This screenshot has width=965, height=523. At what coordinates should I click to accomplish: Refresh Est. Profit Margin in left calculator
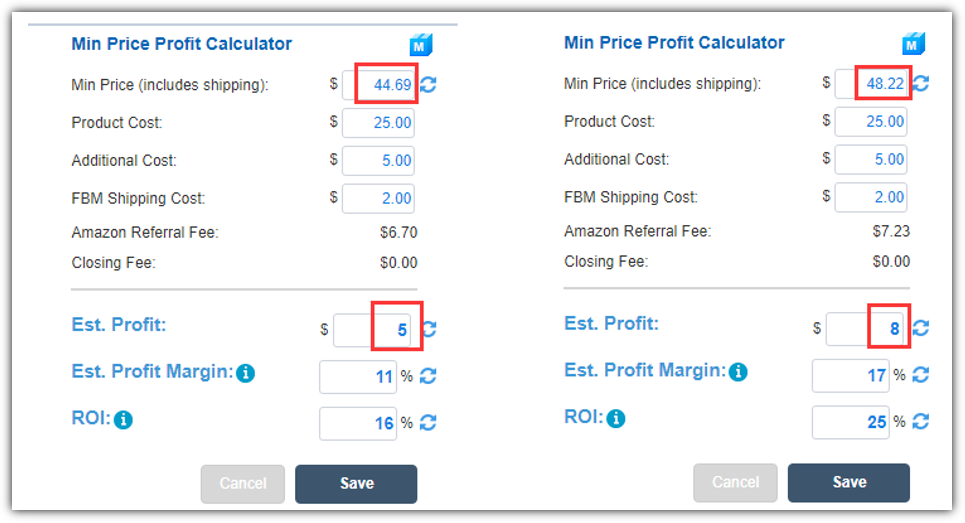coord(428,376)
